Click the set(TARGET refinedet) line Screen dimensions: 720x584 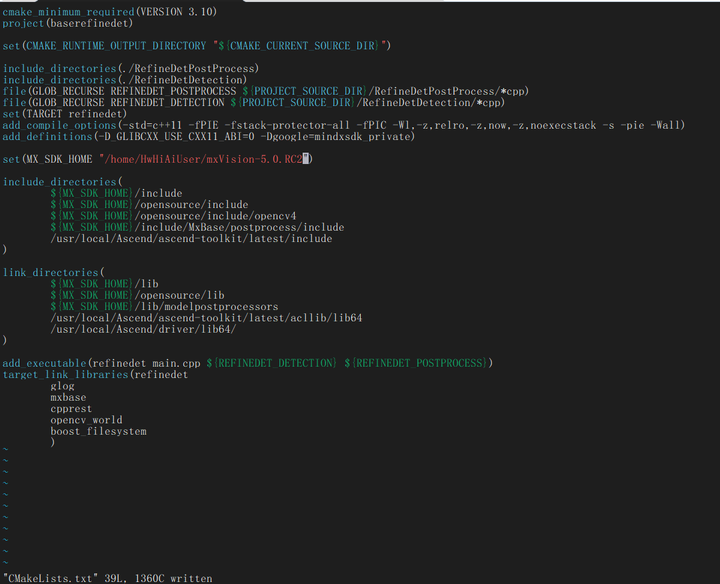point(65,114)
